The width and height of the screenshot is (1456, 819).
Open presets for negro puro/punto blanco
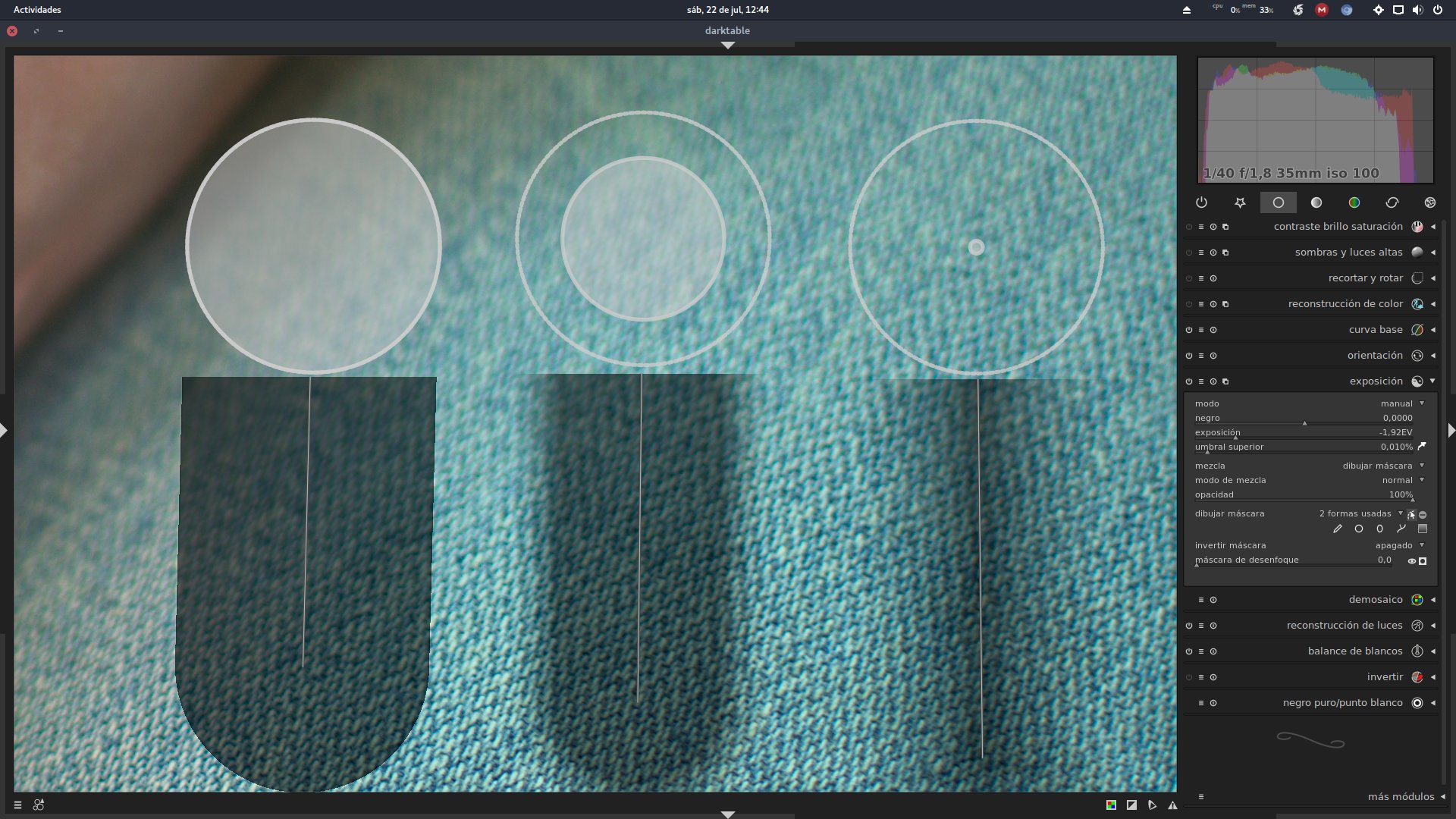click(x=1201, y=703)
